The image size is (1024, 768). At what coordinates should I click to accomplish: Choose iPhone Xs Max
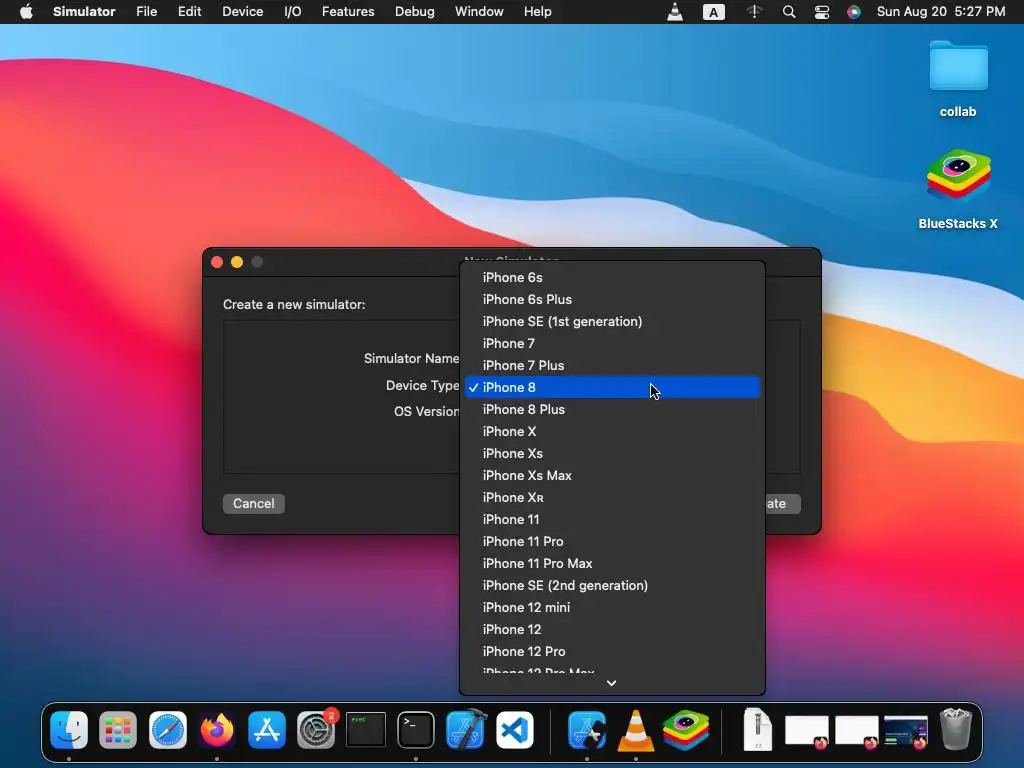click(x=612, y=475)
